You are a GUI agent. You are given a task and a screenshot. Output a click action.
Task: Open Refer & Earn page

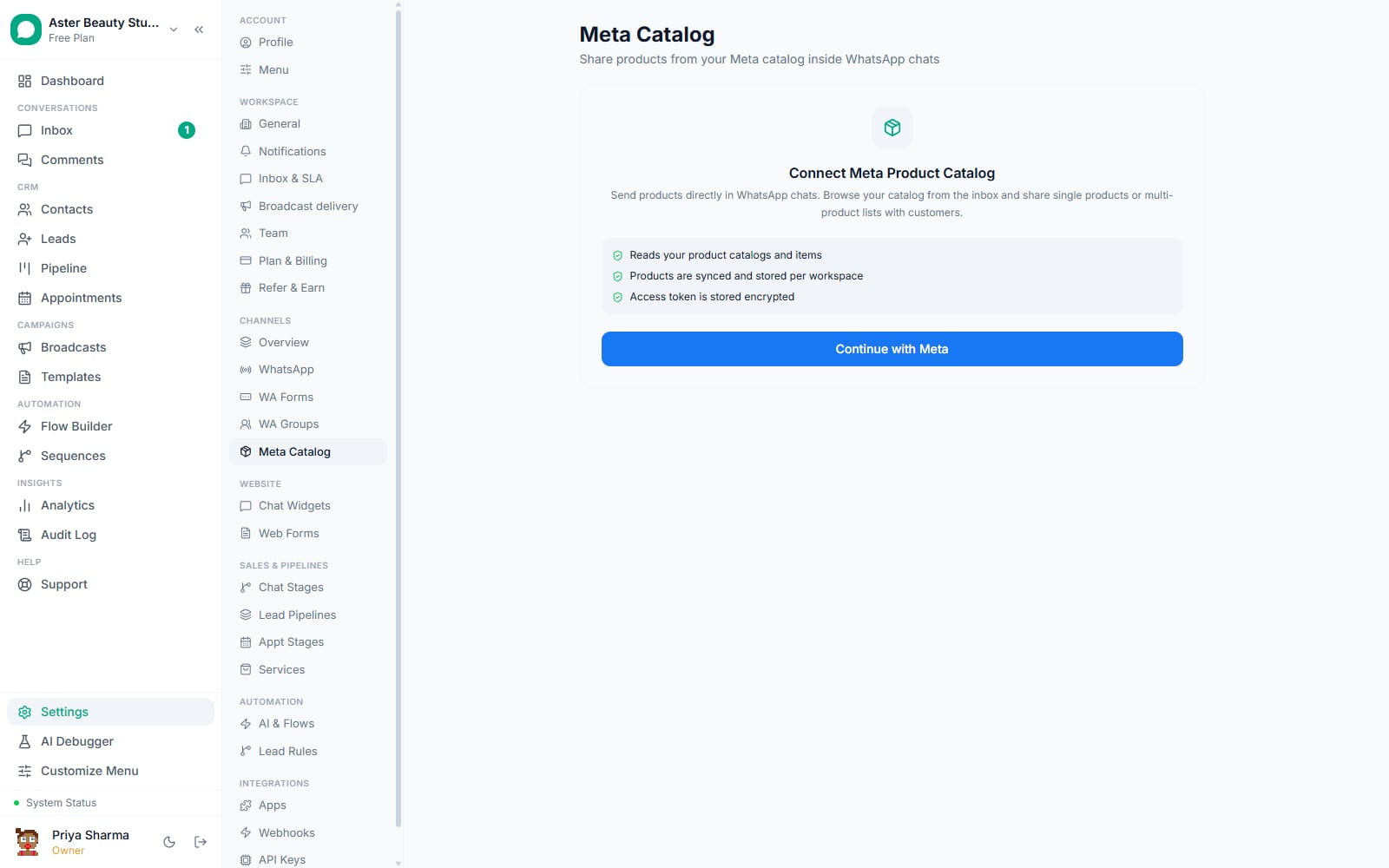[307, 288]
